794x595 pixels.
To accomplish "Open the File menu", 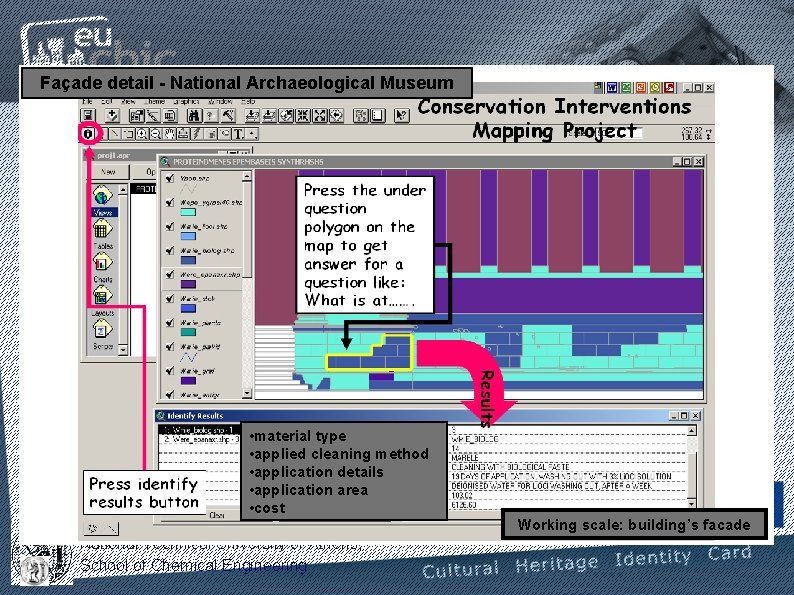I will click(x=88, y=101).
